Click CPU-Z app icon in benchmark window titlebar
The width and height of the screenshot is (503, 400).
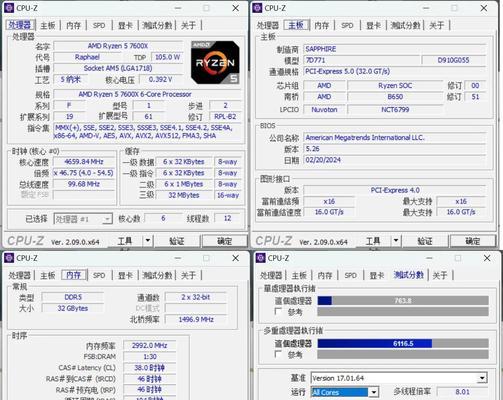(261, 258)
